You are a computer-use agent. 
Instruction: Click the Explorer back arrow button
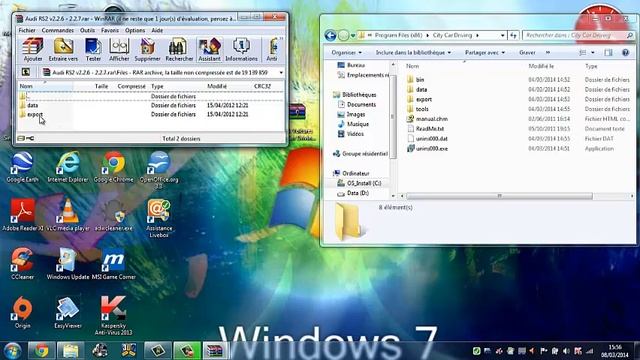(x=330, y=36)
